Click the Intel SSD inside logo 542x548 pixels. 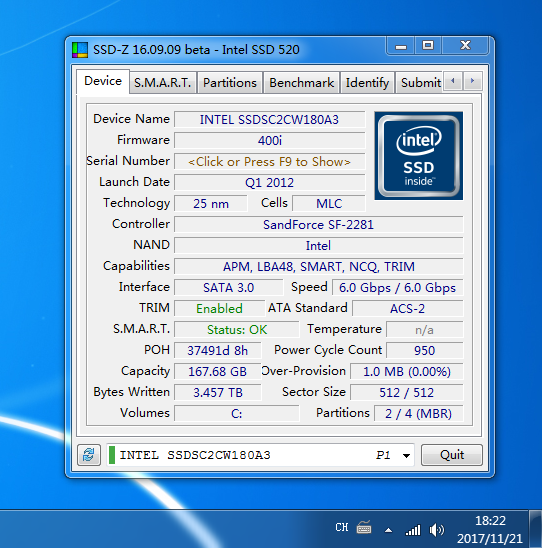tap(419, 156)
